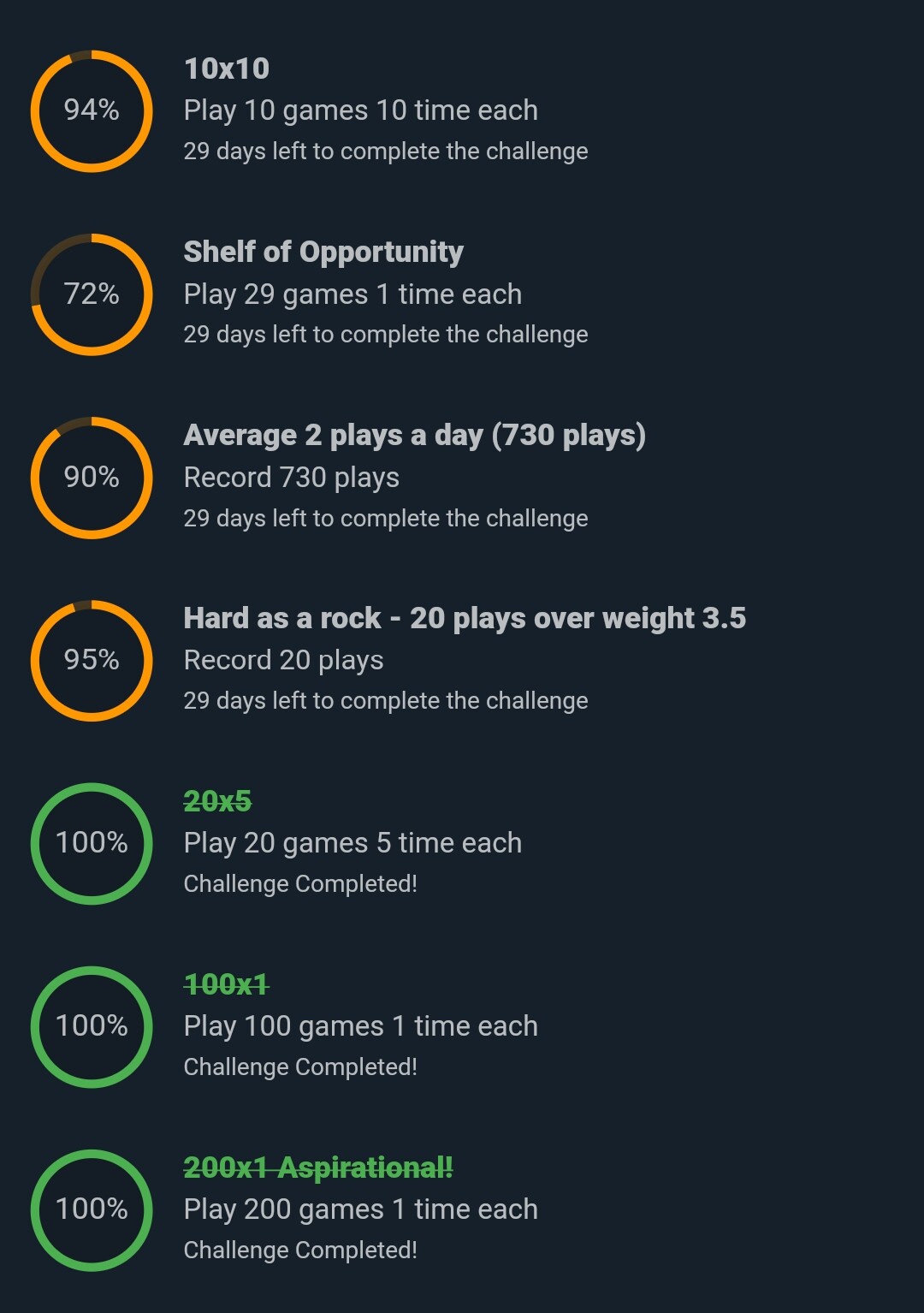Tap the 'Record 20 plays' description
924x1313 pixels.
(x=283, y=660)
